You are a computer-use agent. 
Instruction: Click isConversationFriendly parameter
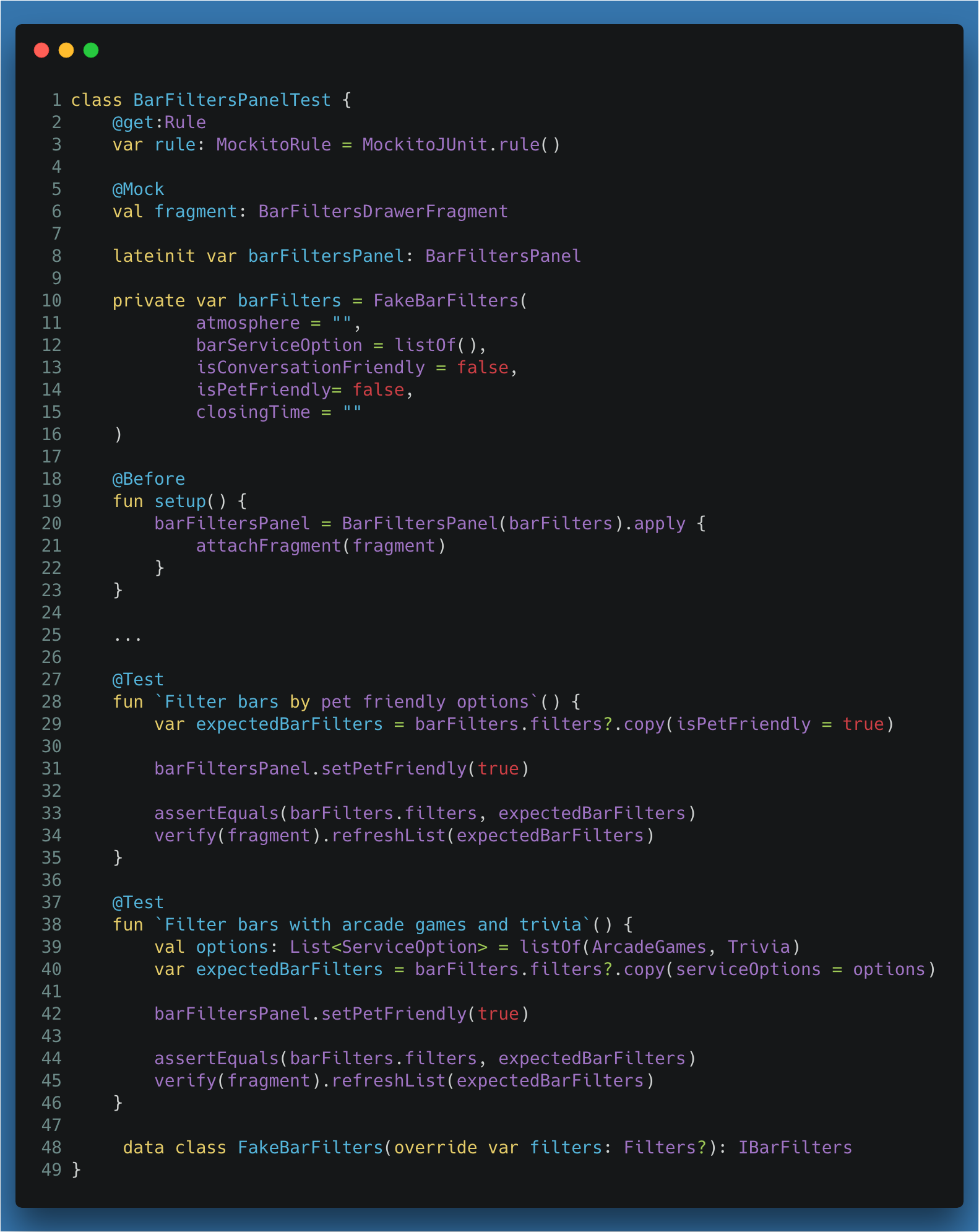pyautogui.click(x=310, y=368)
